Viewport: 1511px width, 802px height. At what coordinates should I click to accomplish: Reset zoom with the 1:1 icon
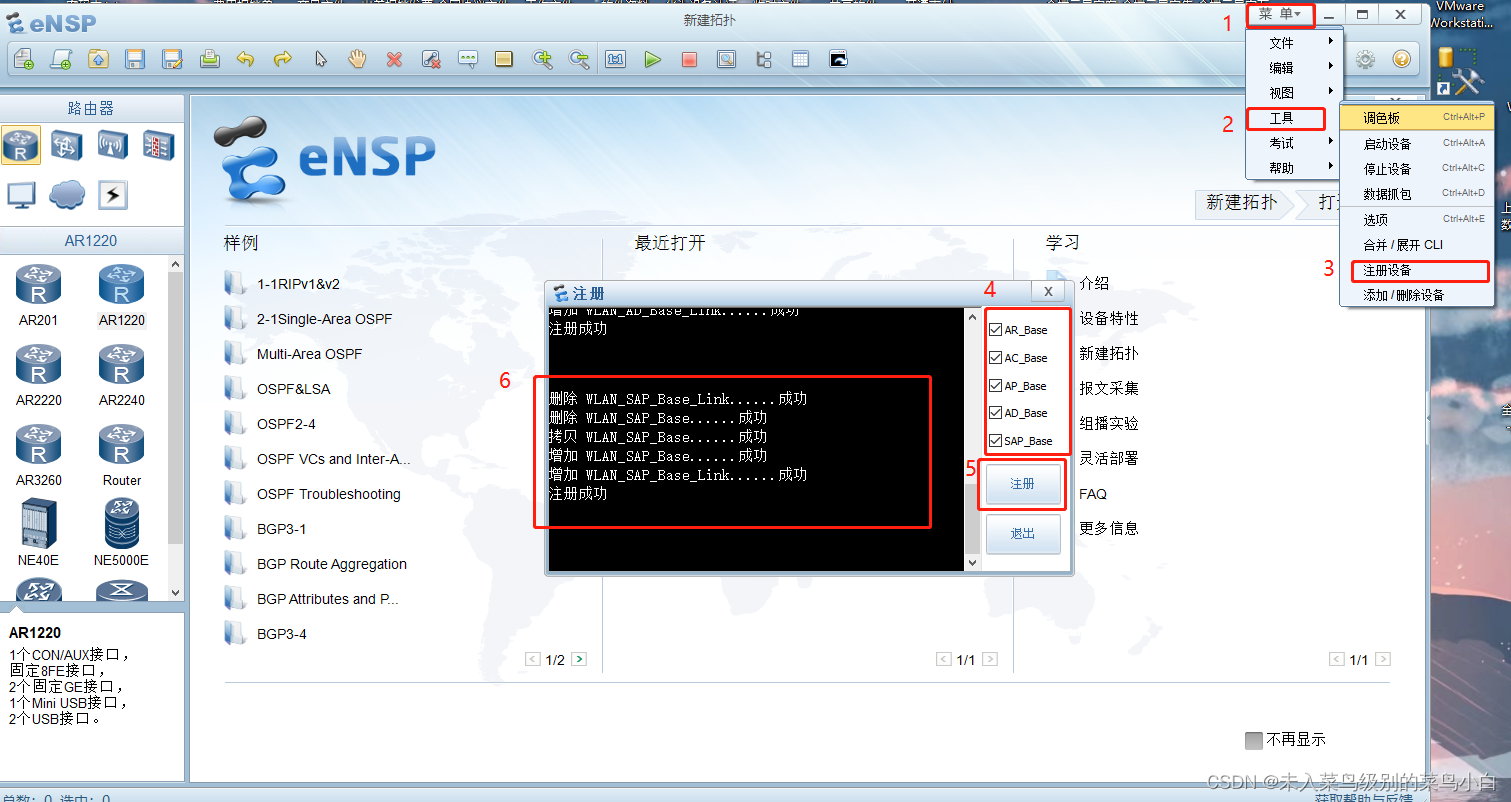(615, 59)
